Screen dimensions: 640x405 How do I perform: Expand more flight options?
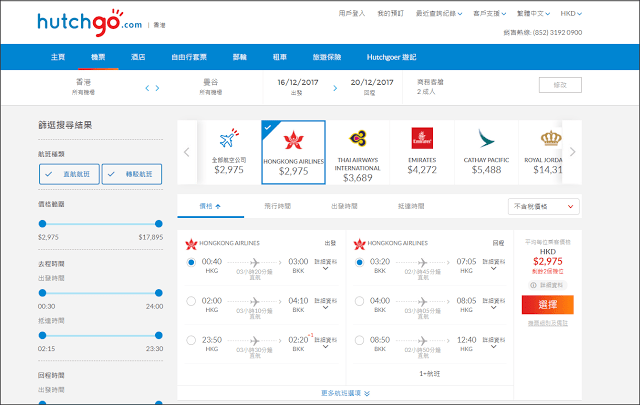pyautogui.click(x=345, y=393)
